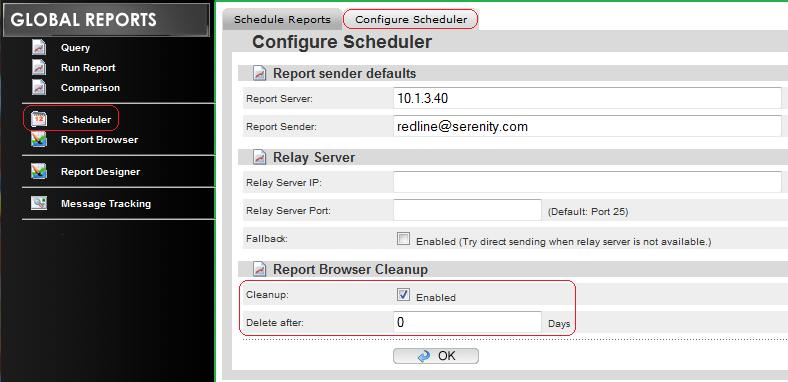Click the 'Report Browser Cleanup' section title
Screen dimensions: 788x382
(350, 269)
